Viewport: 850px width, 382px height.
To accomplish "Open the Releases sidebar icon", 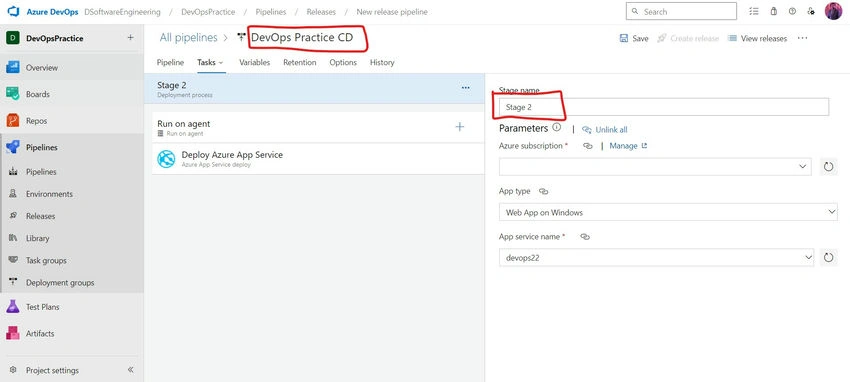I will tap(14, 216).
